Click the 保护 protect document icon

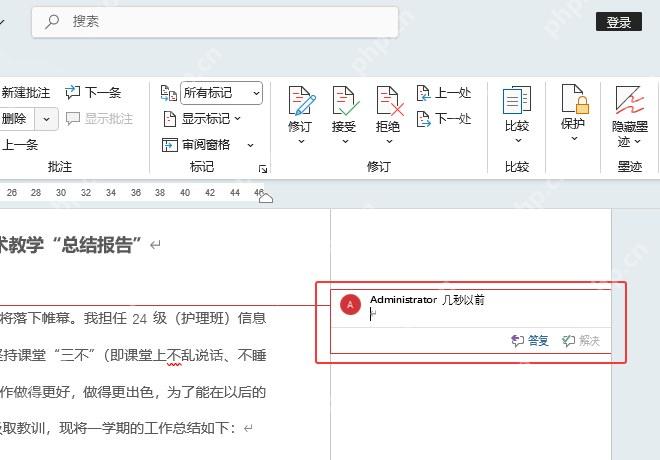(575, 99)
